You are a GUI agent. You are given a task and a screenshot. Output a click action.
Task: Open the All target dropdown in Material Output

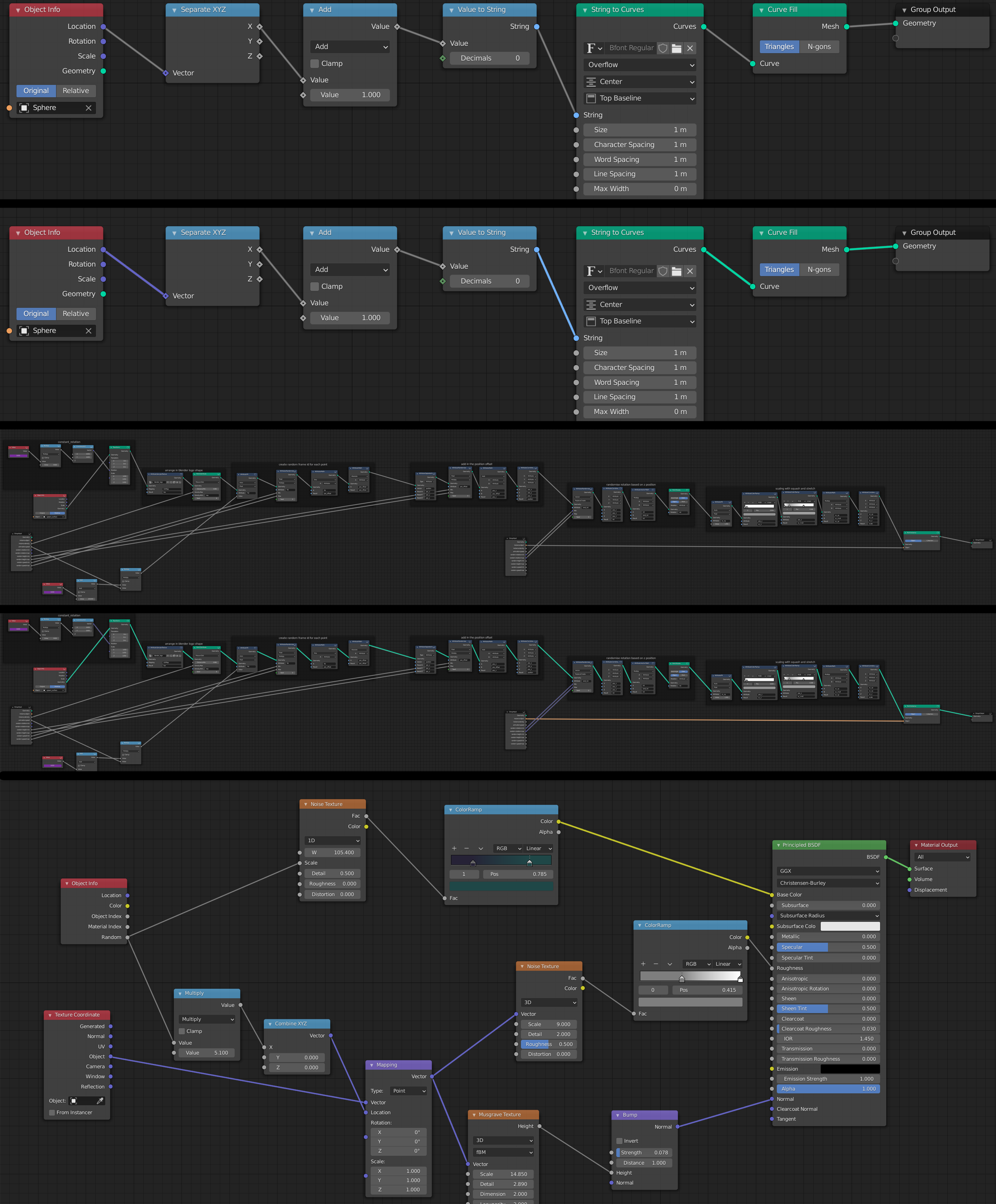click(x=943, y=857)
